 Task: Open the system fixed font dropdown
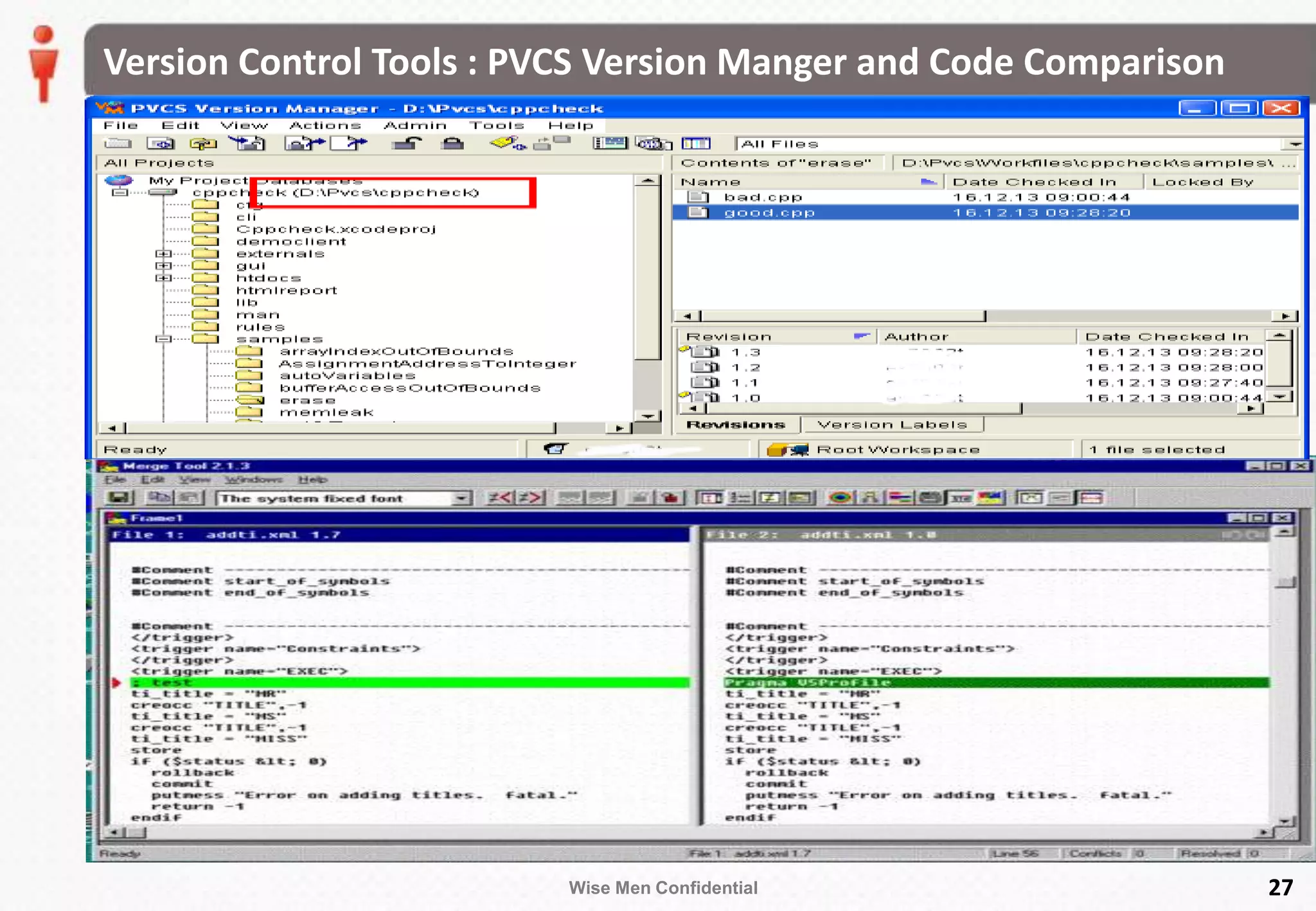461,499
